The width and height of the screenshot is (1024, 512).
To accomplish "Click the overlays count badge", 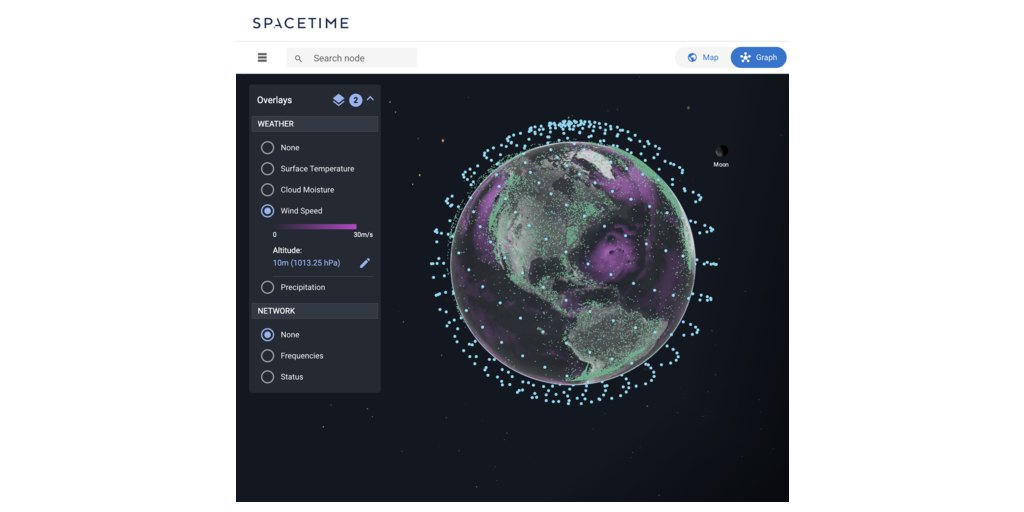I will click(355, 100).
